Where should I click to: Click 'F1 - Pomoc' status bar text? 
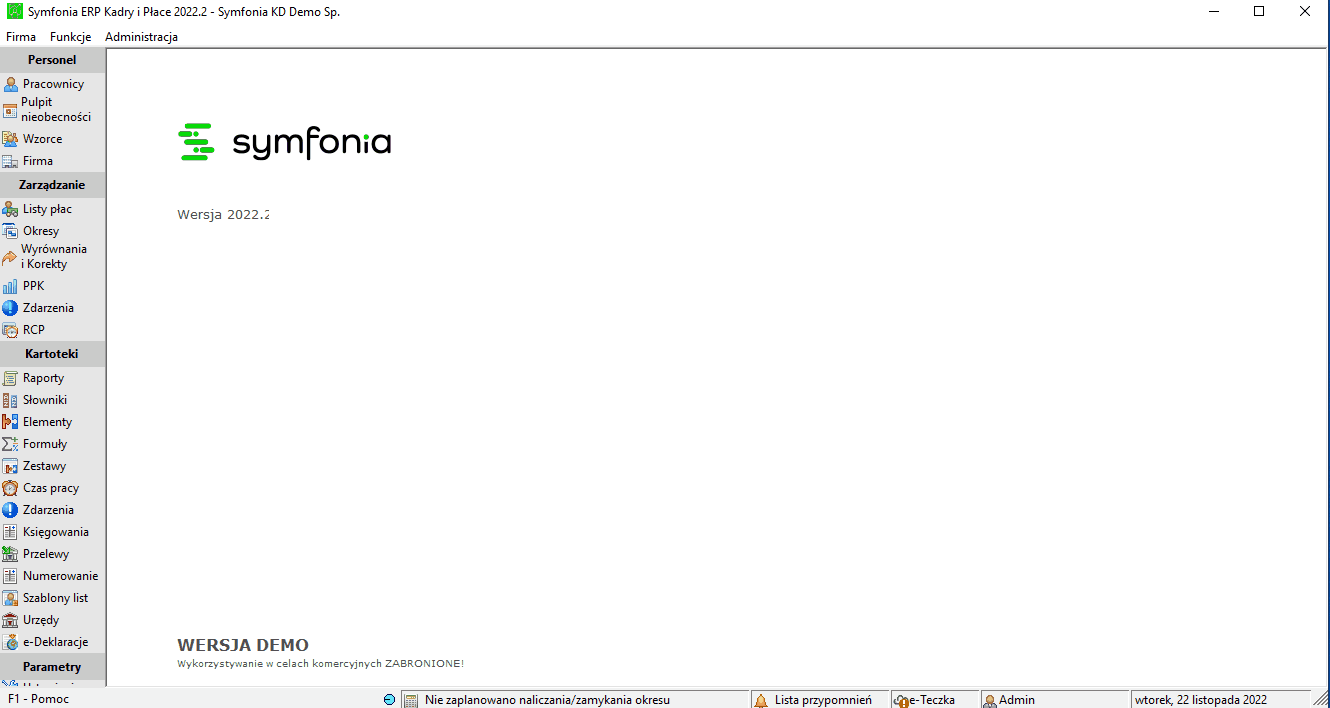click(38, 699)
